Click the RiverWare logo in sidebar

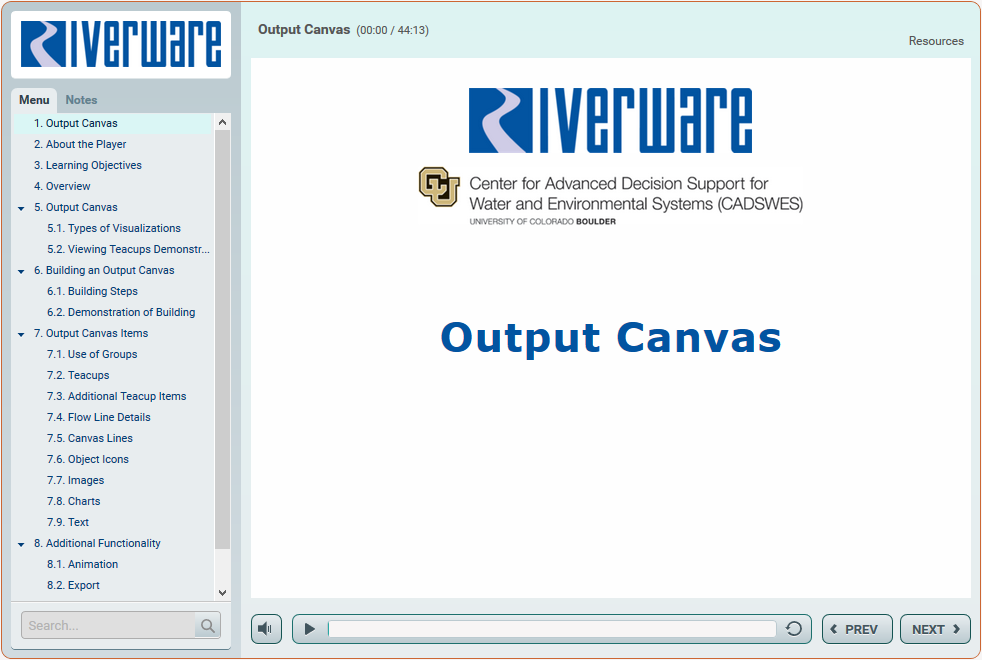coord(121,44)
